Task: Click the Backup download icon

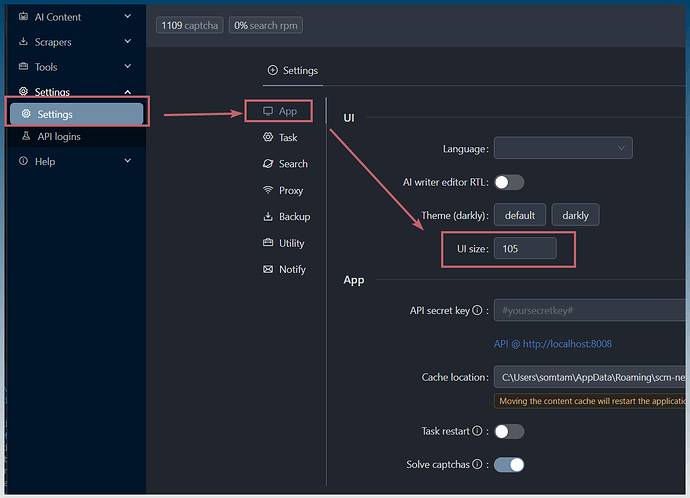Action: click(268, 216)
